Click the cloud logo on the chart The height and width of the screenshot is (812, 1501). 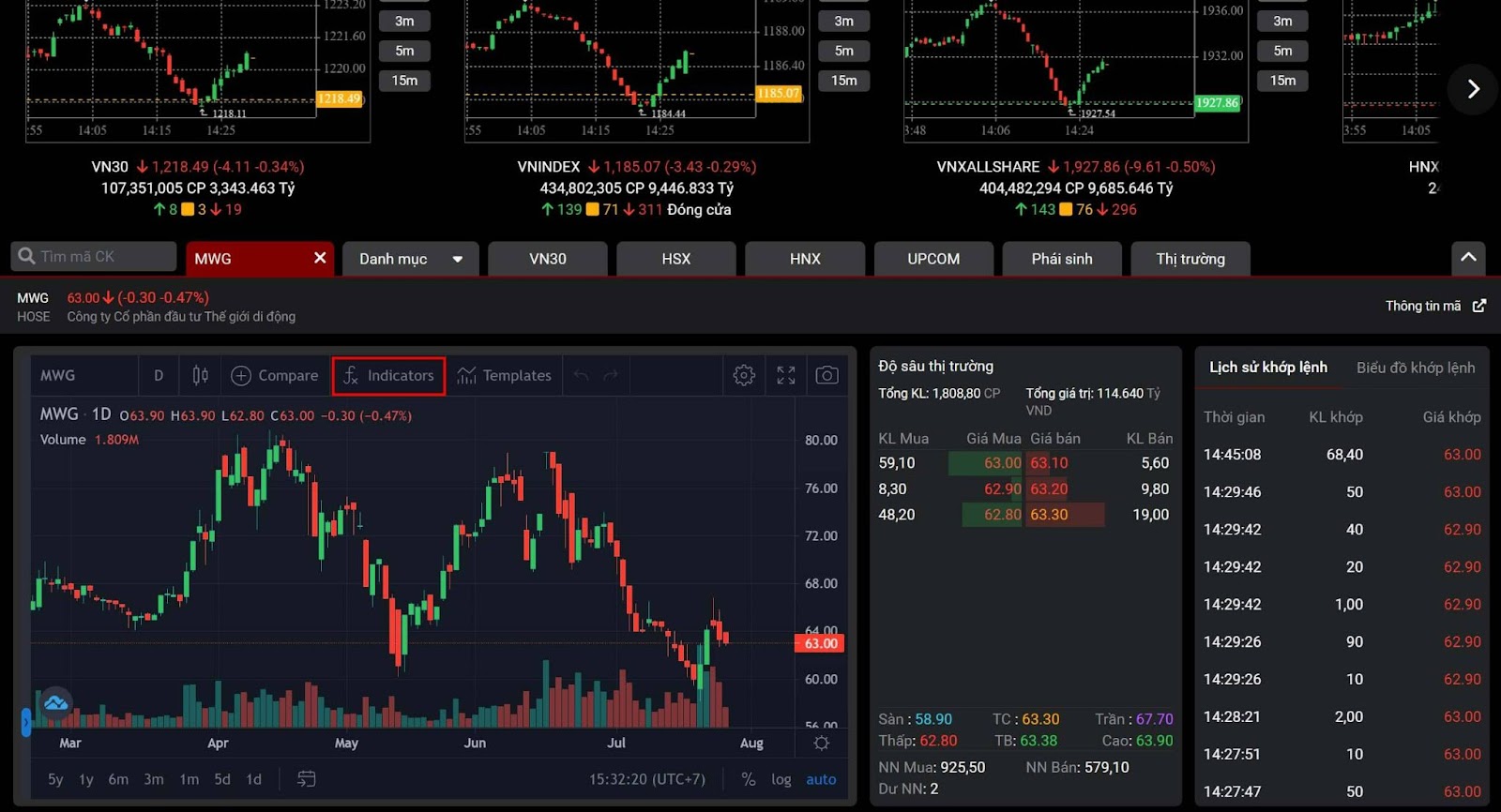[55, 702]
